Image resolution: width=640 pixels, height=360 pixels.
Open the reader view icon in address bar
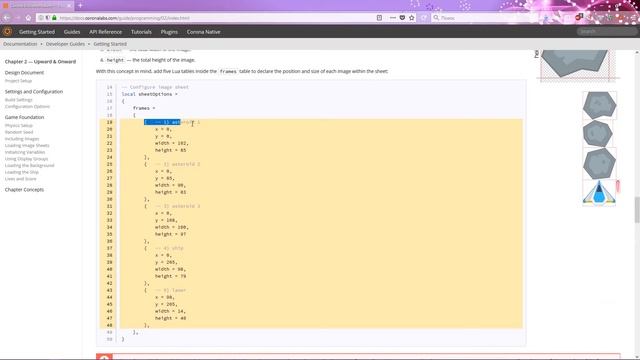[x=379, y=18]
